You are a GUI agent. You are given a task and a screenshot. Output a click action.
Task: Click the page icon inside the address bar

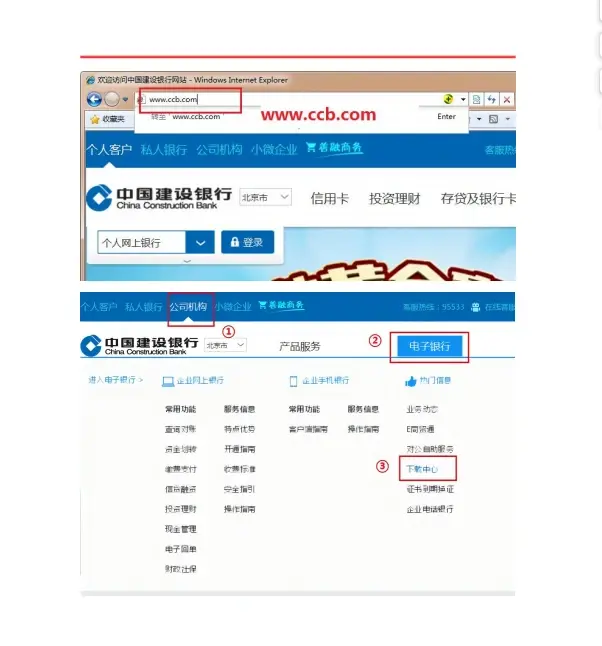[x=141, y=99]
